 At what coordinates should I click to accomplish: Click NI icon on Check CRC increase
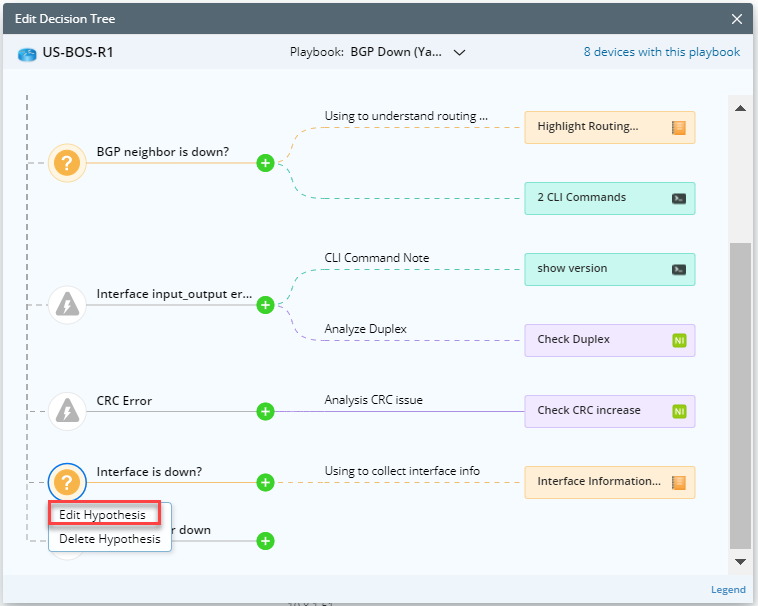click(x=679, y=411)
